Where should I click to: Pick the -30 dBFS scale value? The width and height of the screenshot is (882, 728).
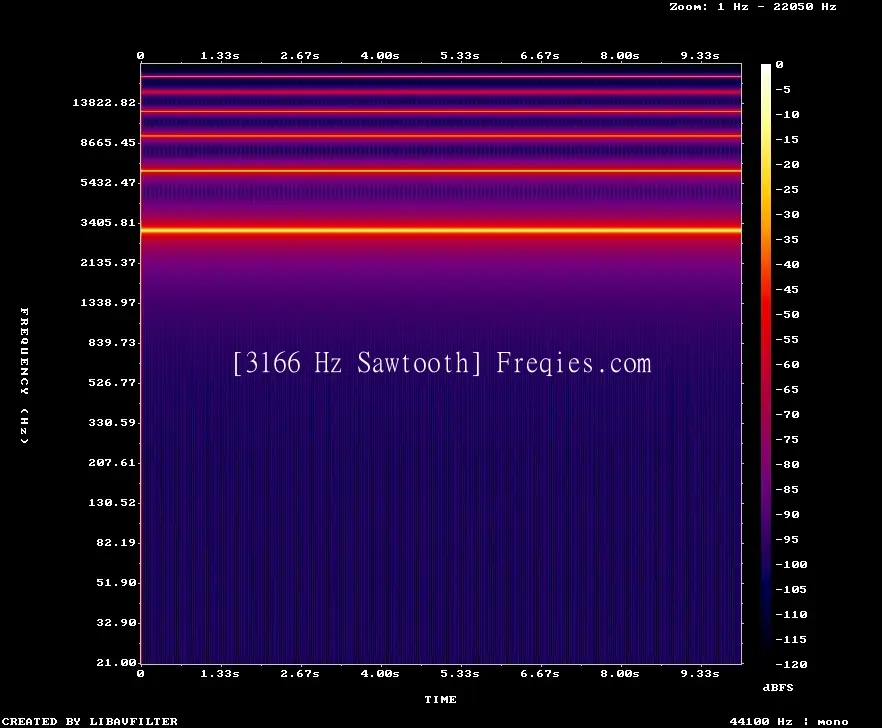(x=787, y=214)
